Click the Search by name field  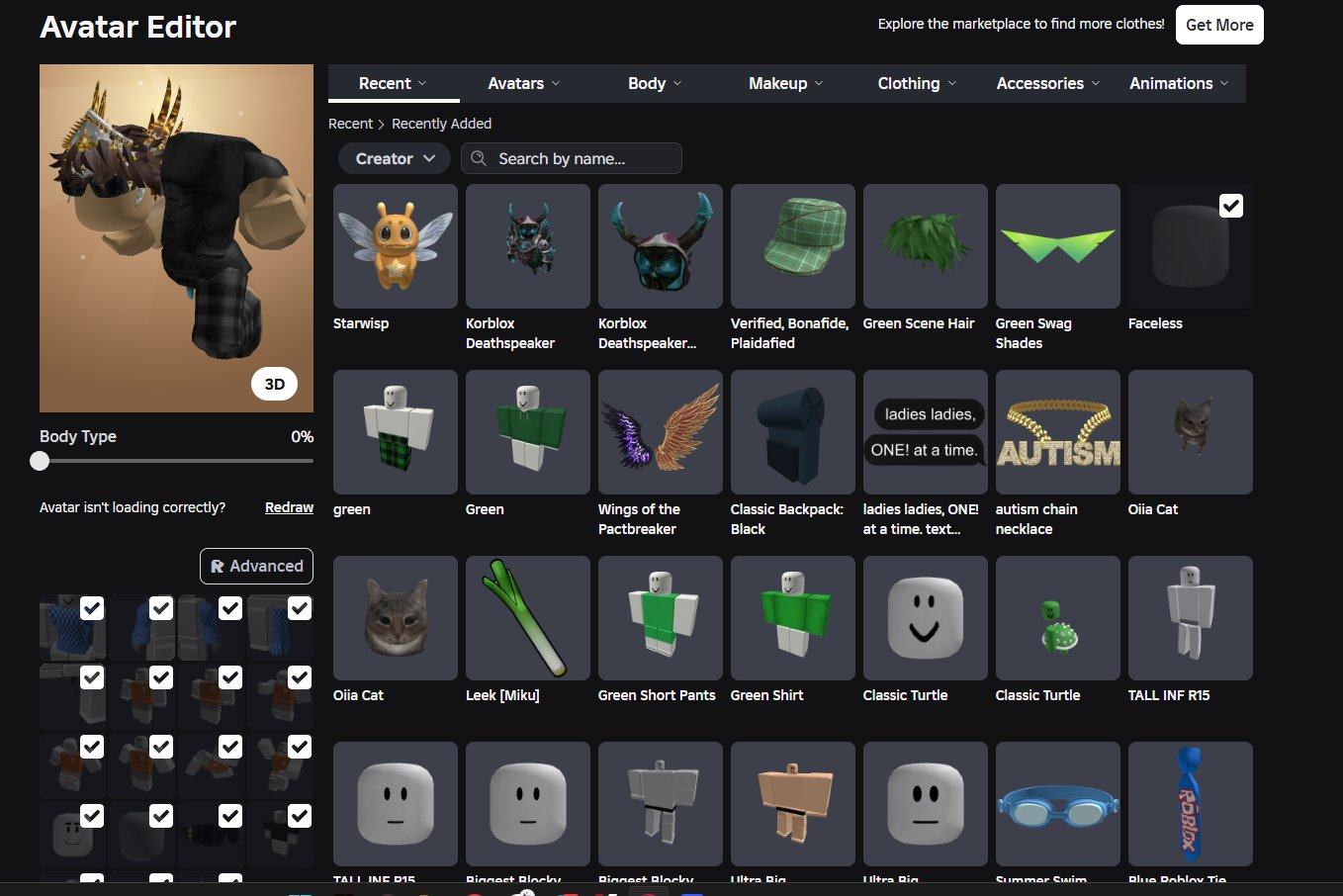click(x=572, y=158)
